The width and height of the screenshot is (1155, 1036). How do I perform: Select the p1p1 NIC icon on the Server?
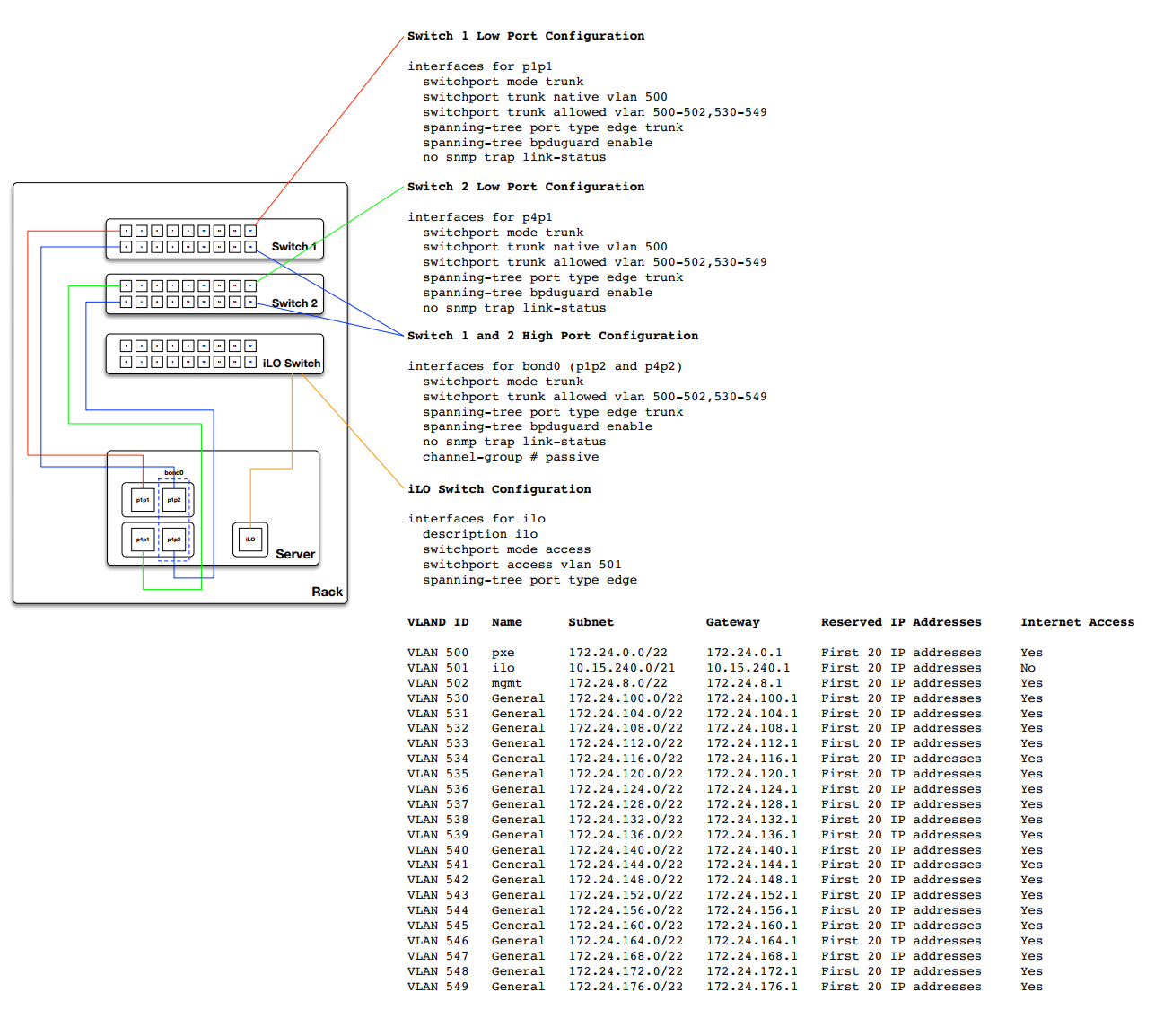tap(142, 499)
